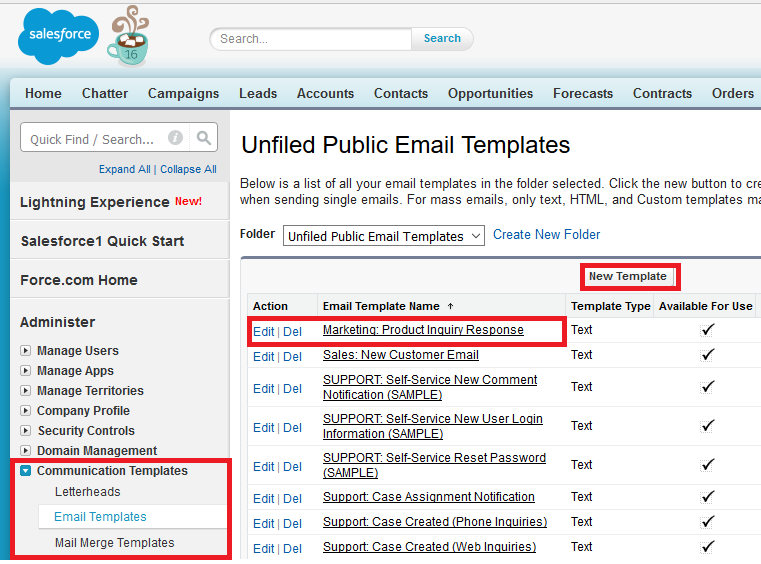Screen dimensions: 761x564
Task: Click the Salesforce cloud logo
Action: pyautogui.click(x=58, y=36)
